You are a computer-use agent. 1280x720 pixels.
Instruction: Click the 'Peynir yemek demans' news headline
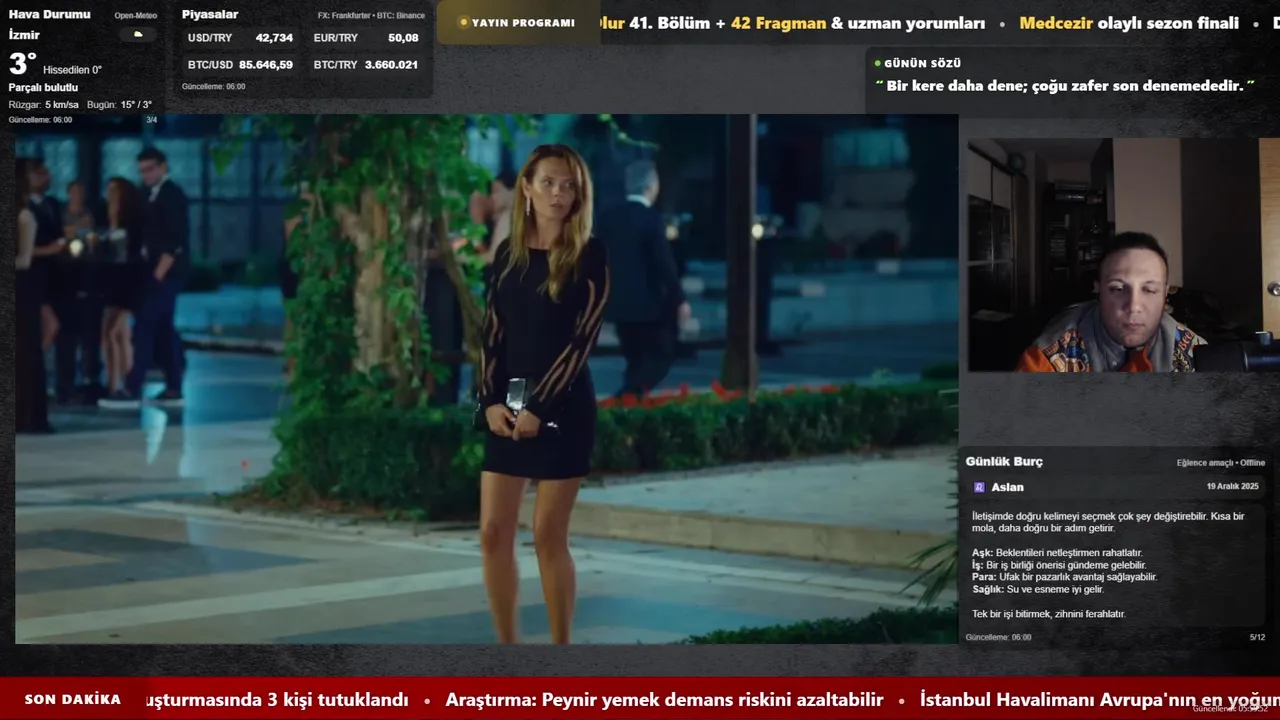(x=664, y=700)
